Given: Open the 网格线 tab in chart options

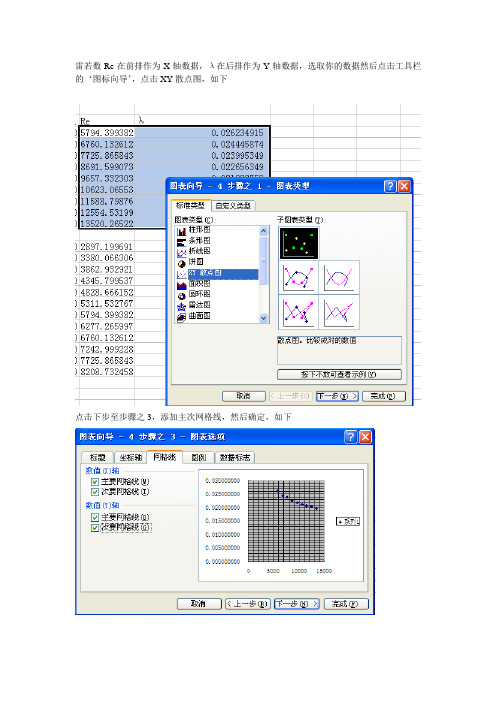Looking at the screenshot, I should (164, 457).
